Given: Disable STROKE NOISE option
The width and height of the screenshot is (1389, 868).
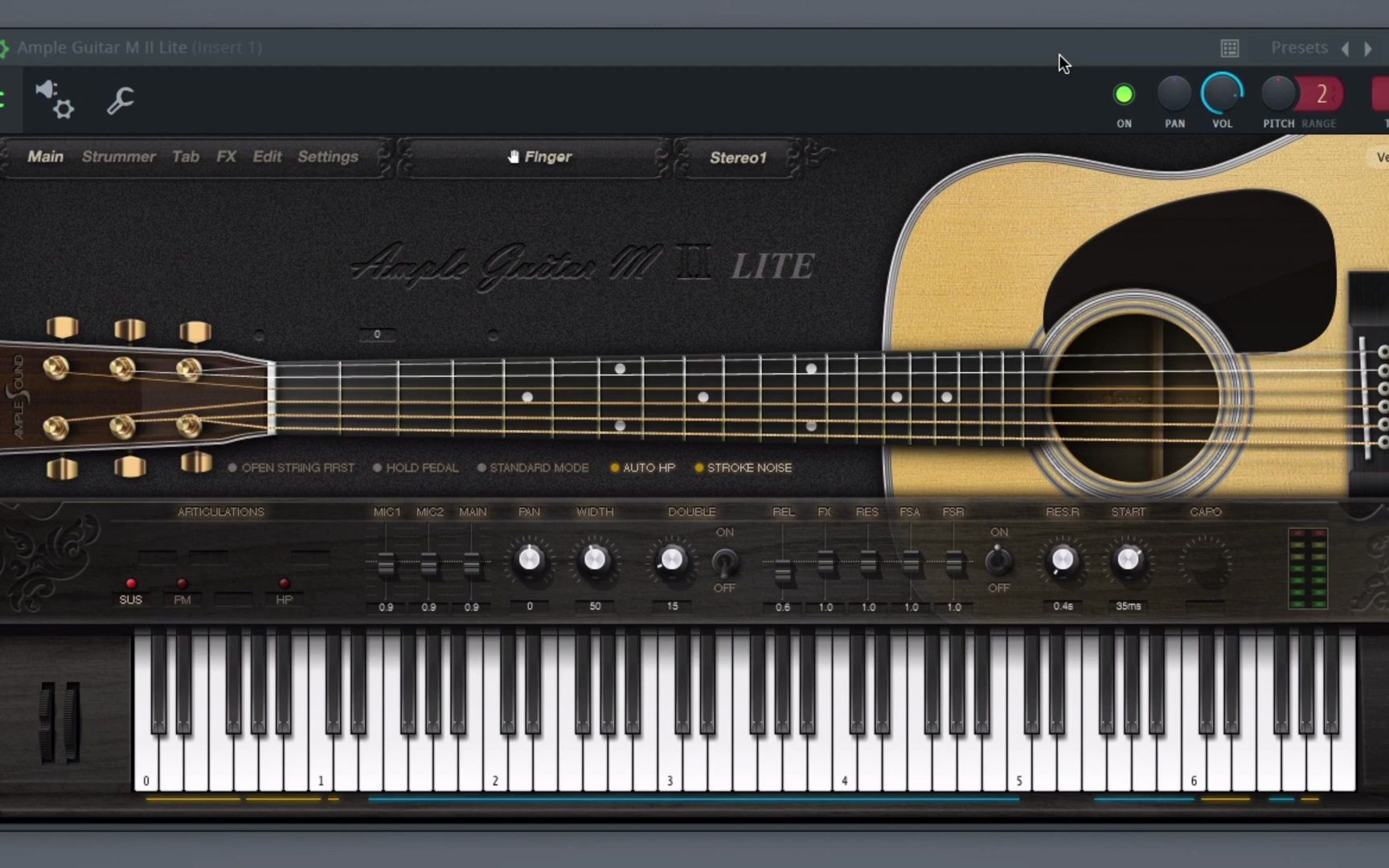Looking at the screenshot, I should click(743, 468).
